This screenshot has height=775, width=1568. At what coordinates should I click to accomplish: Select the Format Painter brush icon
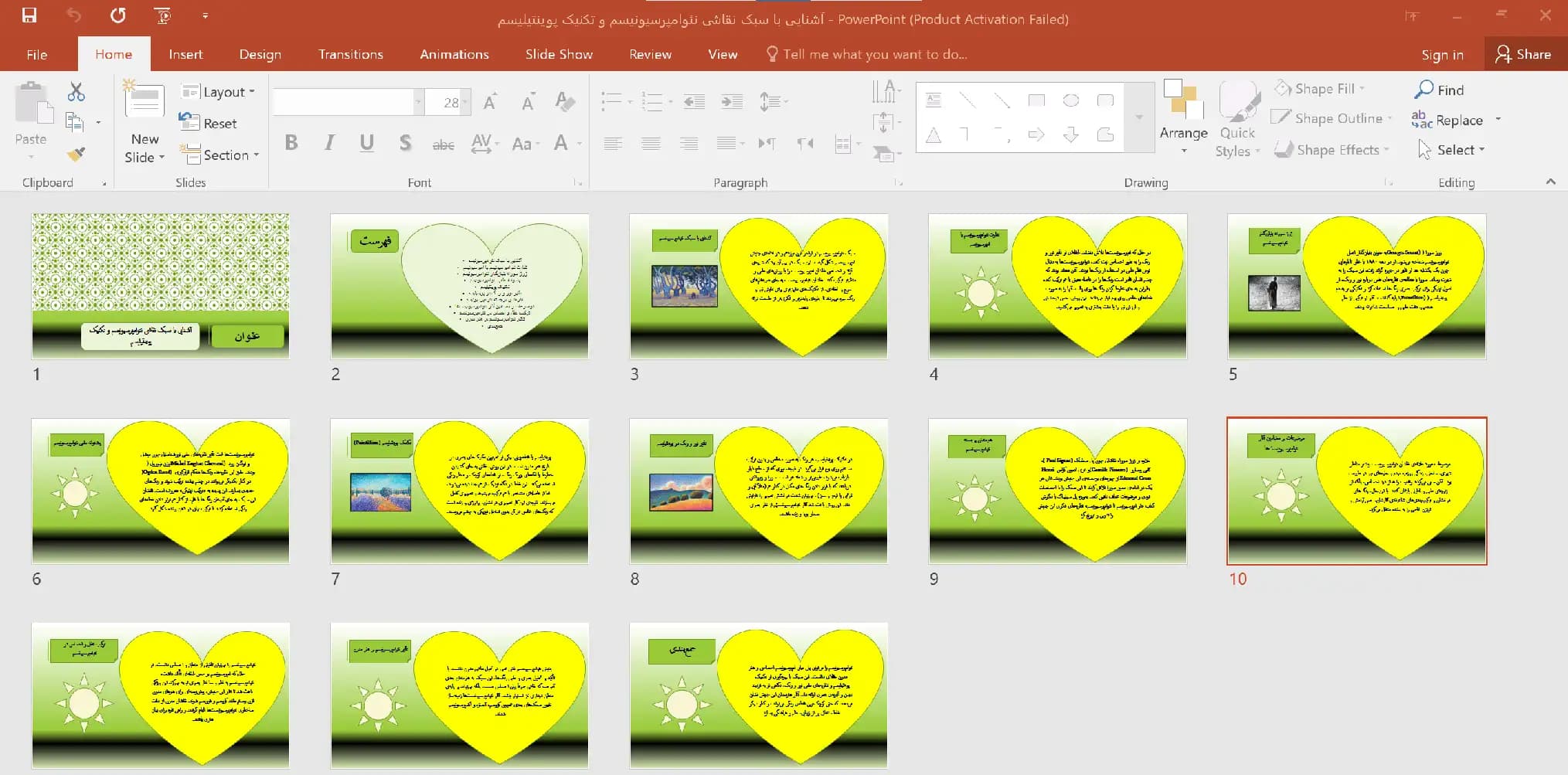(x=76, y=155)
